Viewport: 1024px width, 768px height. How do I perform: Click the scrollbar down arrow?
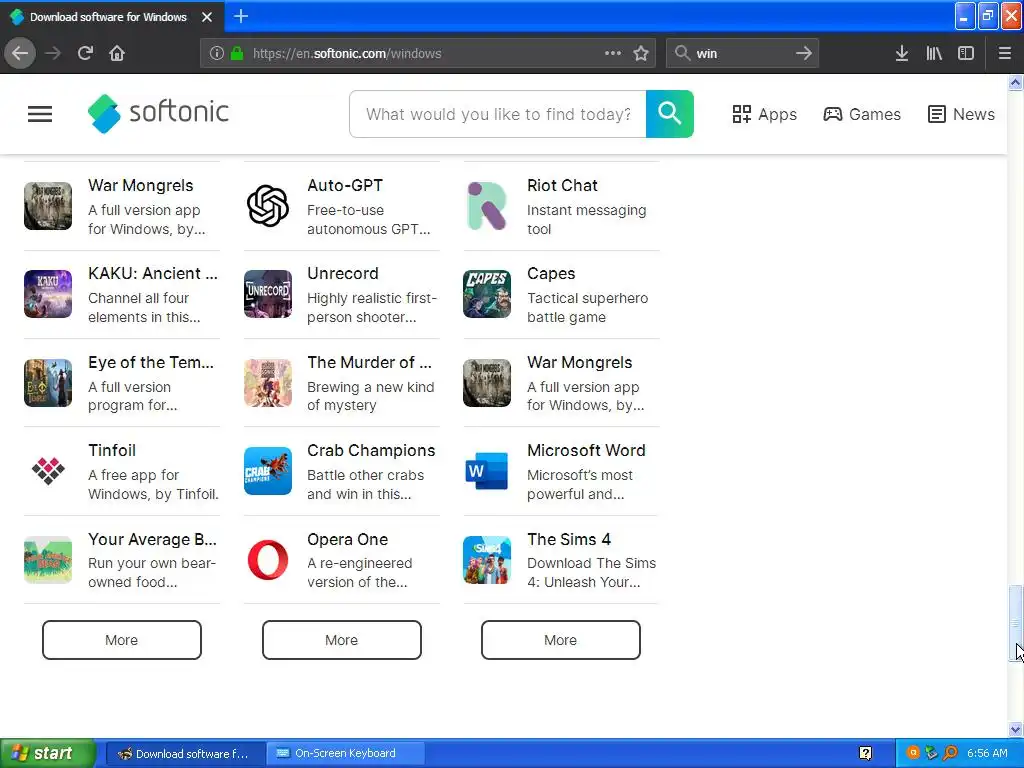click(x=1015, y=729)
